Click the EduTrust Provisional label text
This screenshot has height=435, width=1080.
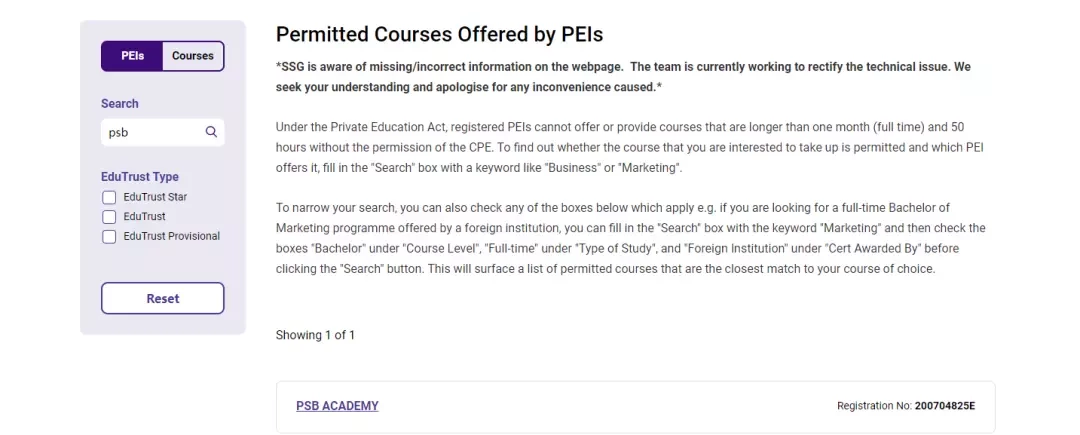172,236
